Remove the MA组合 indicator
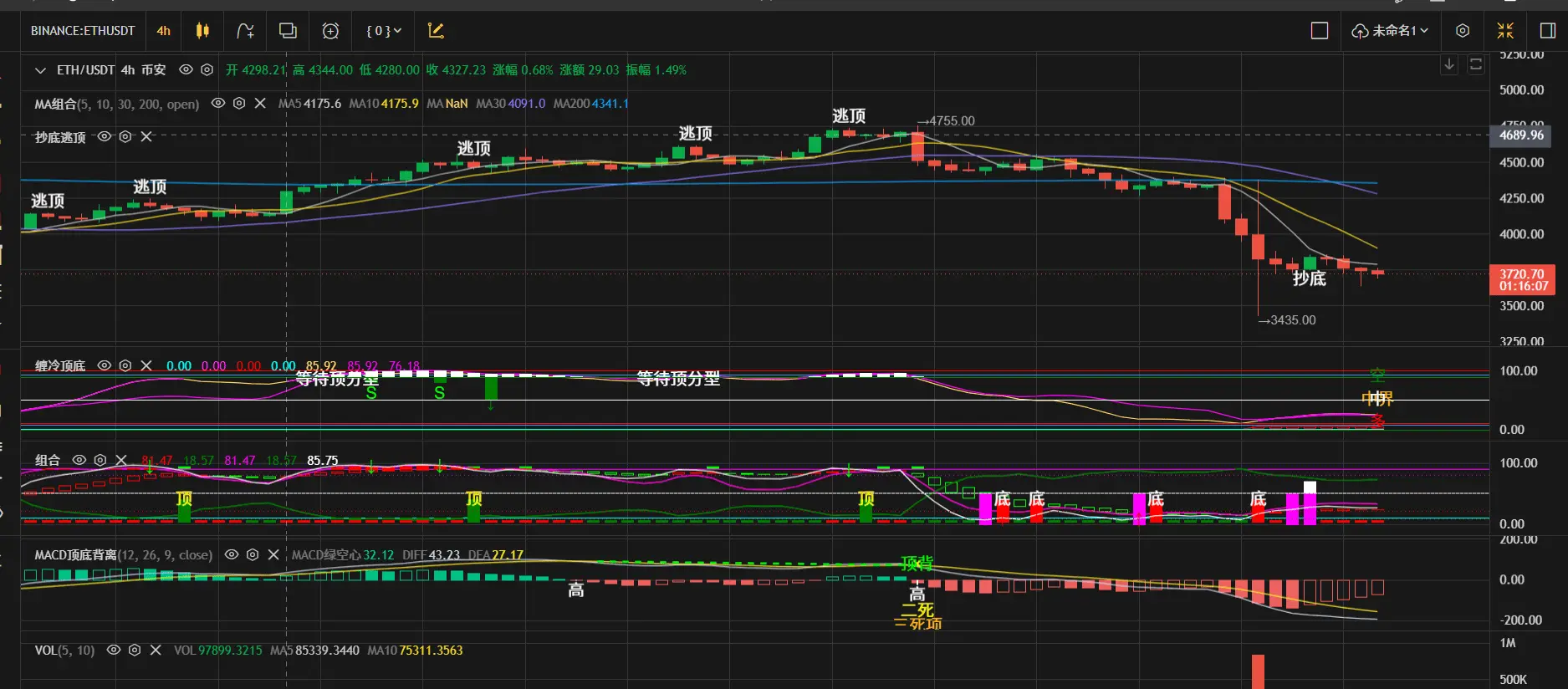The image size is (1568, 689). point(260,104)
